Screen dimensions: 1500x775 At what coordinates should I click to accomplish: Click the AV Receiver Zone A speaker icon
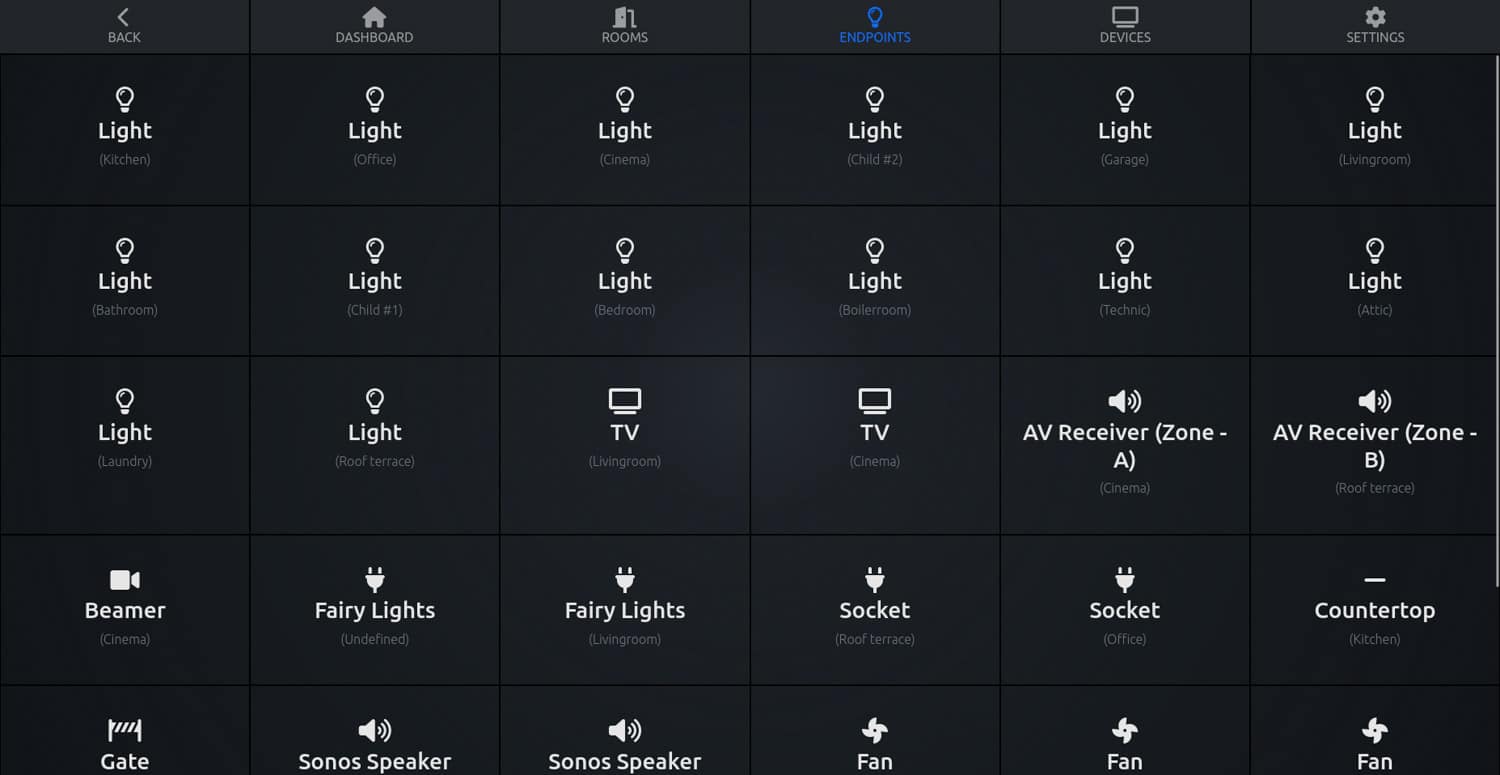[x=1125, y=401]
